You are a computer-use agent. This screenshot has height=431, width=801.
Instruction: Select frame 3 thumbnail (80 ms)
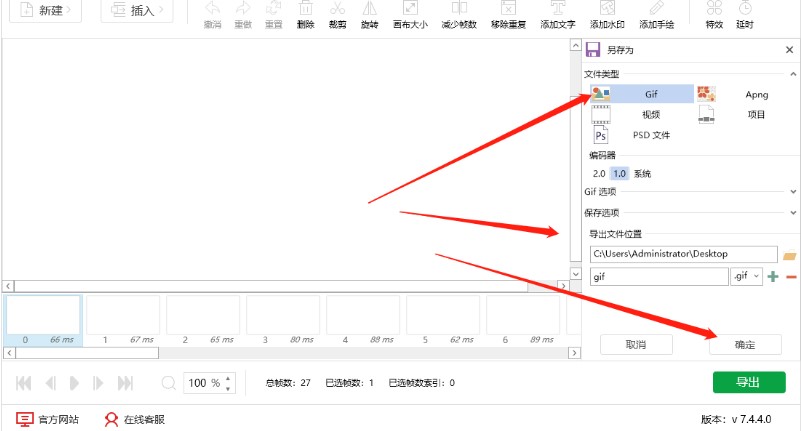283,321
